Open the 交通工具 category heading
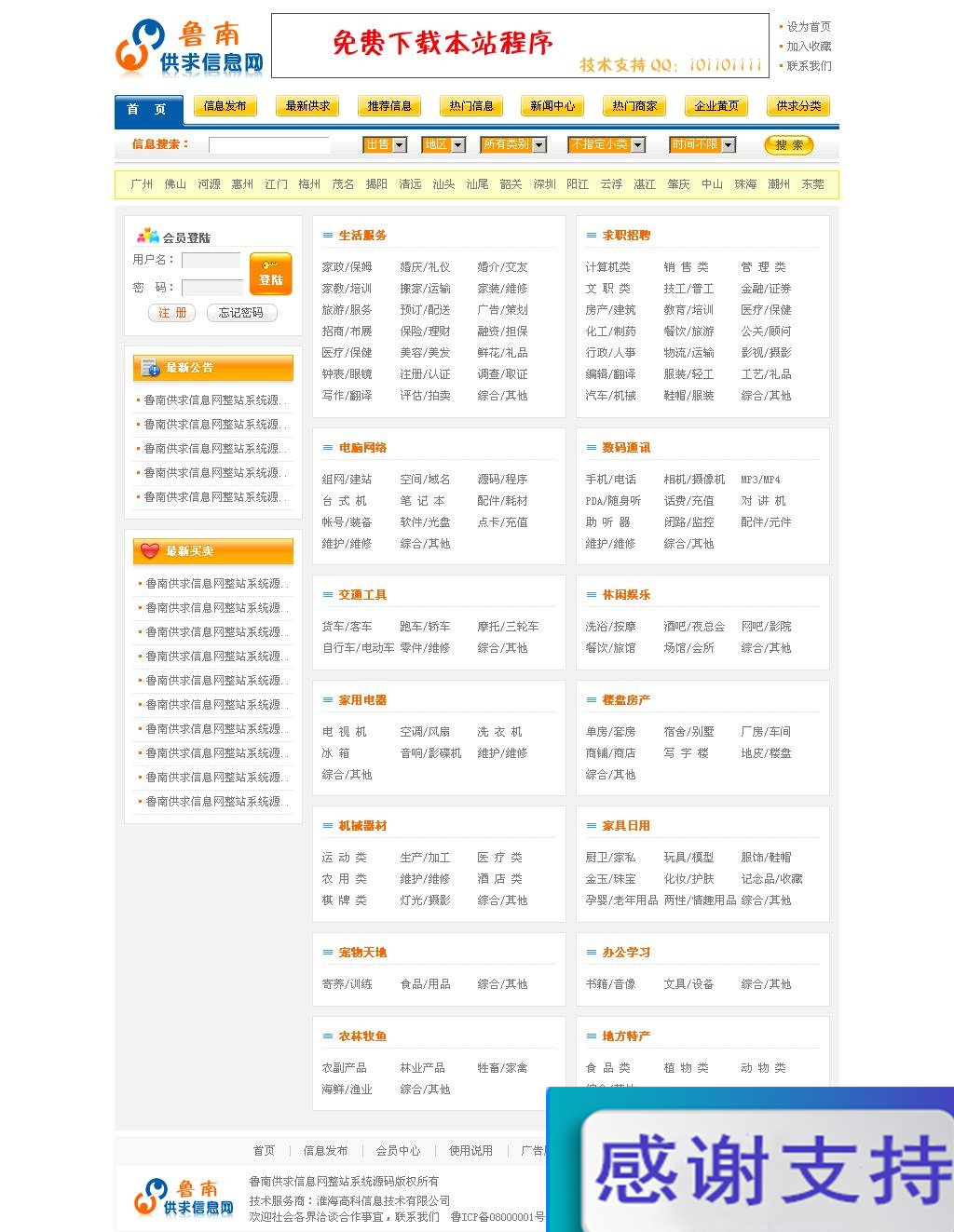The height and width of the screenshot is (1232, 954). 362,595
